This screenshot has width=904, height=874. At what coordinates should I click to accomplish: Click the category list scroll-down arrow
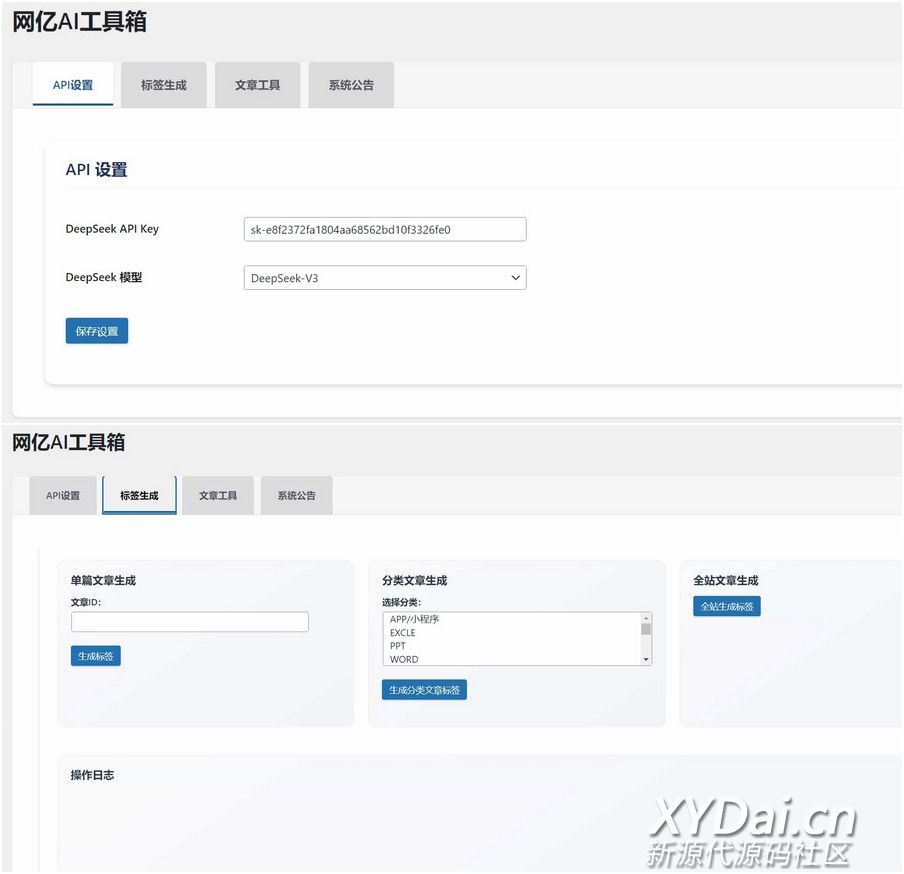pyautogui.click(x=646, y=660)
